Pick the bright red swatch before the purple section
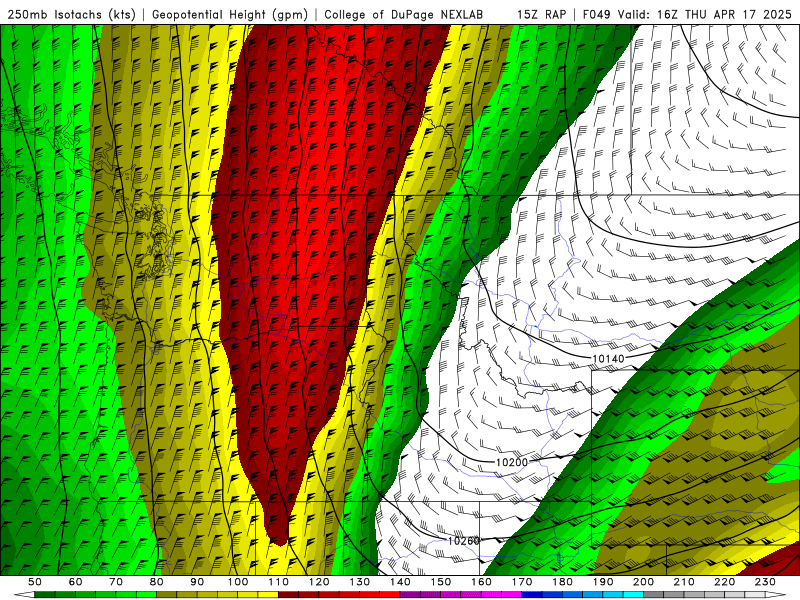Viewport: 800px width, 600px height. 390,594
